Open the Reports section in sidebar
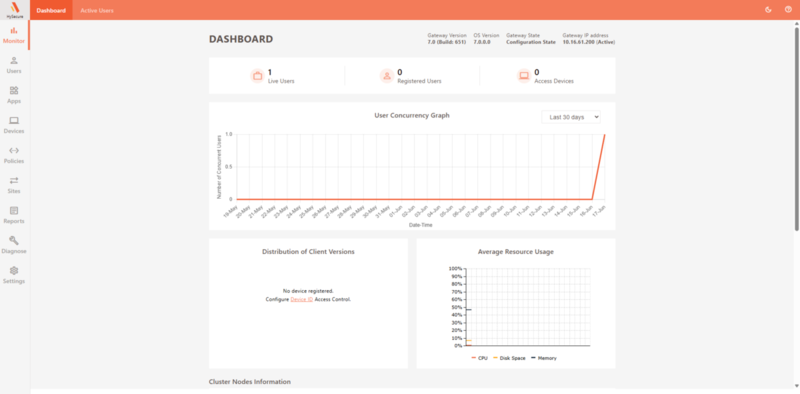The width and height of the screenshot is (800, 394). coord(14,215)
